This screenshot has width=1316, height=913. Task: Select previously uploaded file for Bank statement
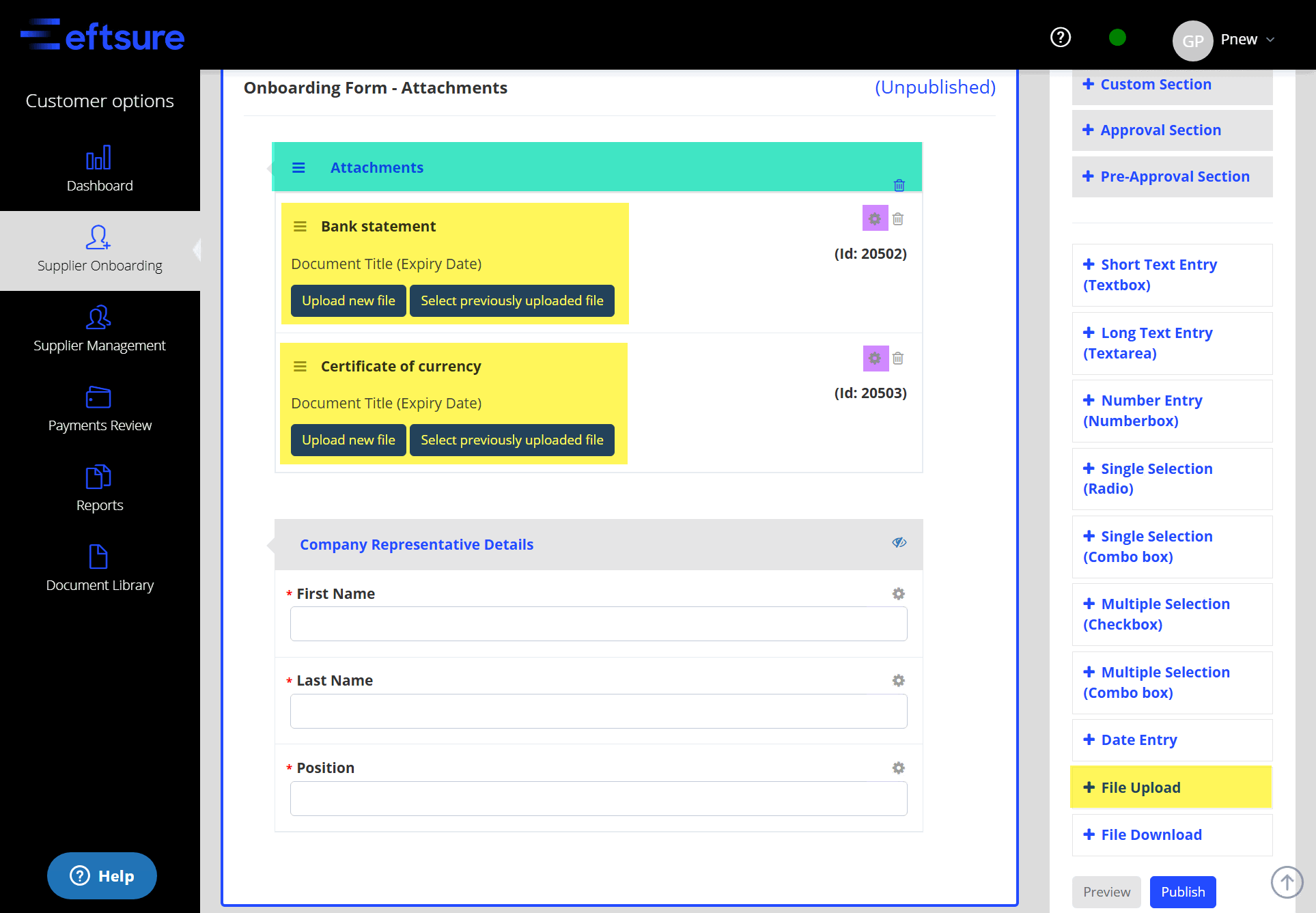coord(512,300)
